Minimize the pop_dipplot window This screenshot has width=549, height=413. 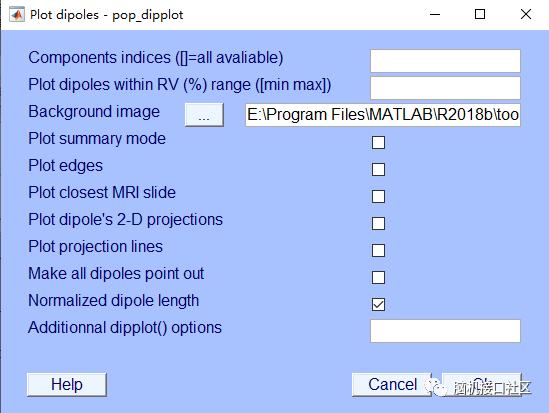[435, 15]
